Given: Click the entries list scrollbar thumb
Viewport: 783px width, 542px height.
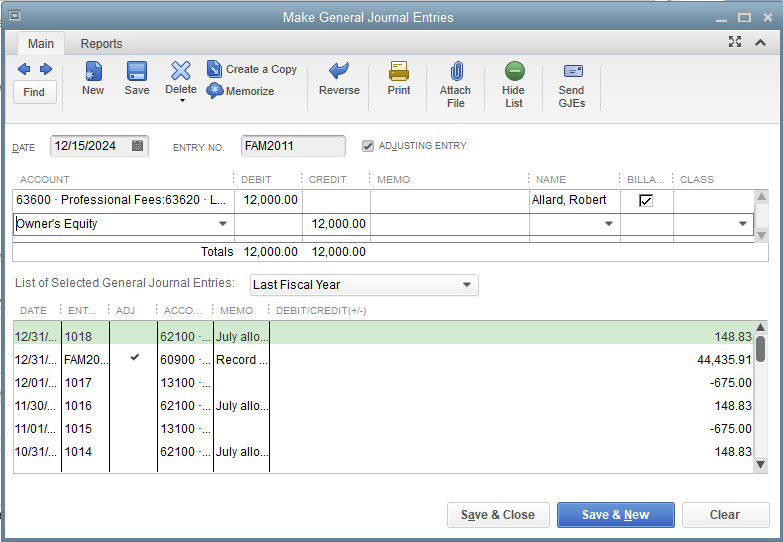Looking at the screenshot, I should [761, 349].
